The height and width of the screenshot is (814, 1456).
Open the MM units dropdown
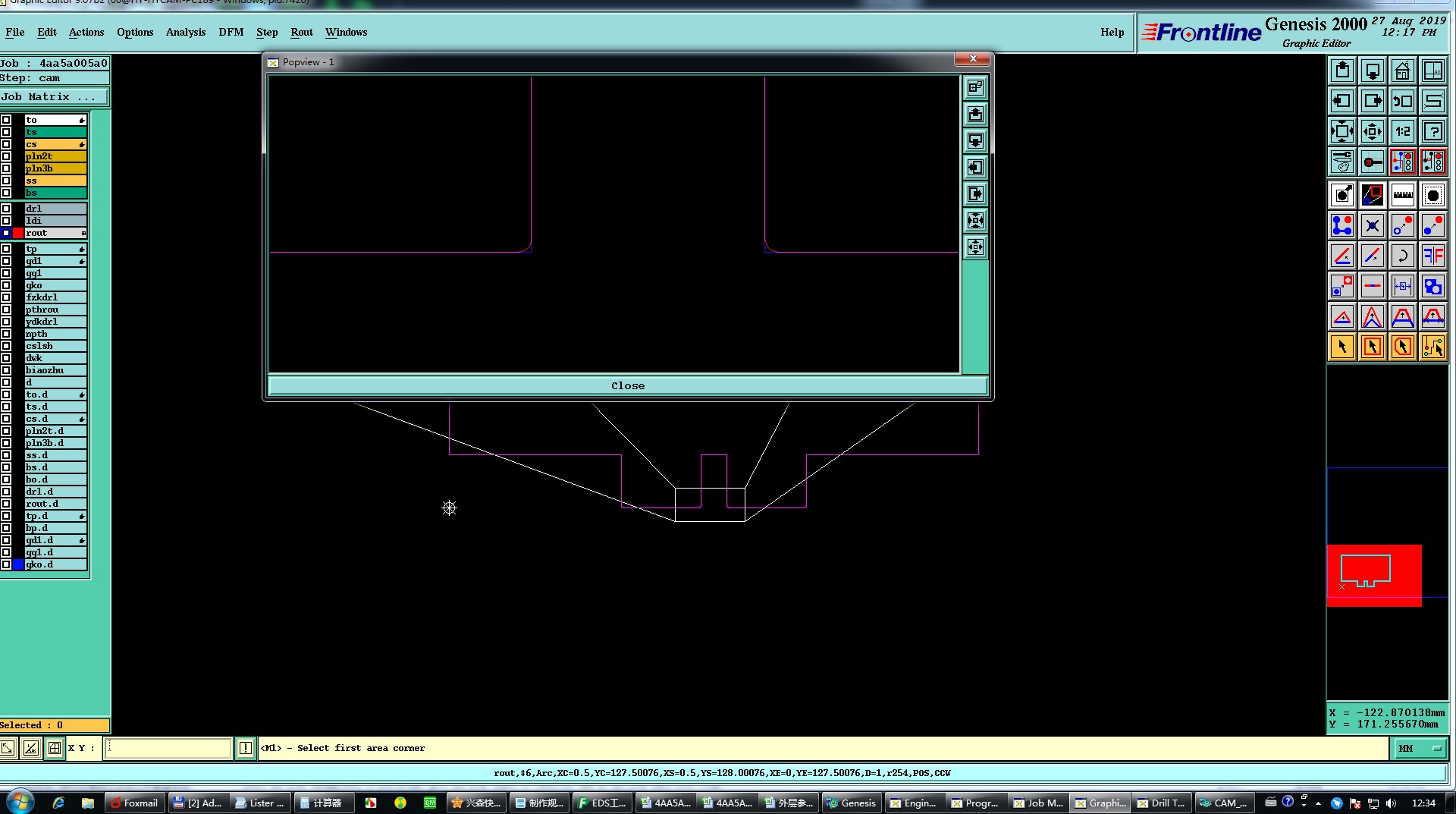pos(1420,749)
